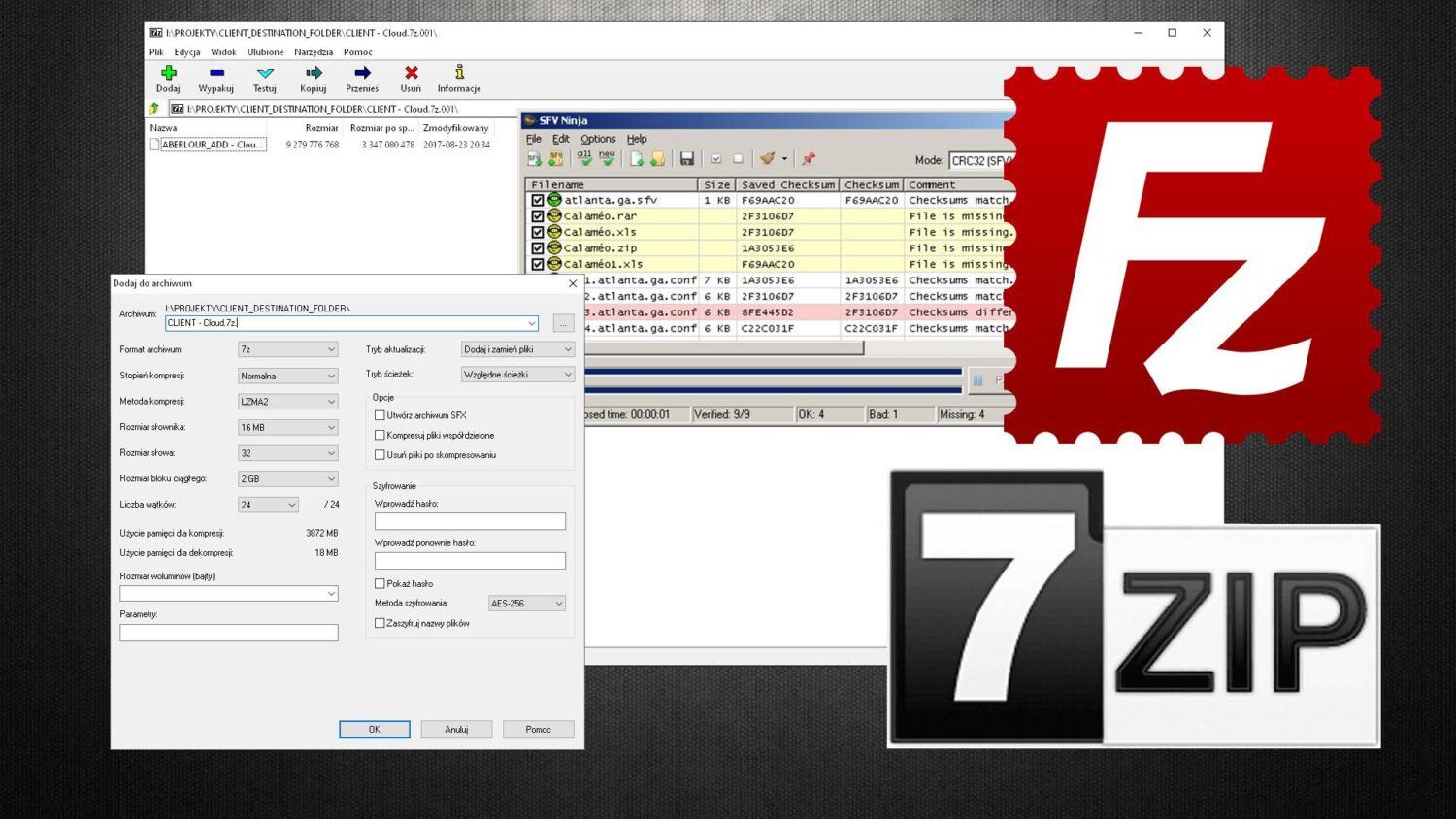Toggle the 'Pokaż hasło' checkbox
This screenshot has width=1456, height=819.
pos(380,584)
